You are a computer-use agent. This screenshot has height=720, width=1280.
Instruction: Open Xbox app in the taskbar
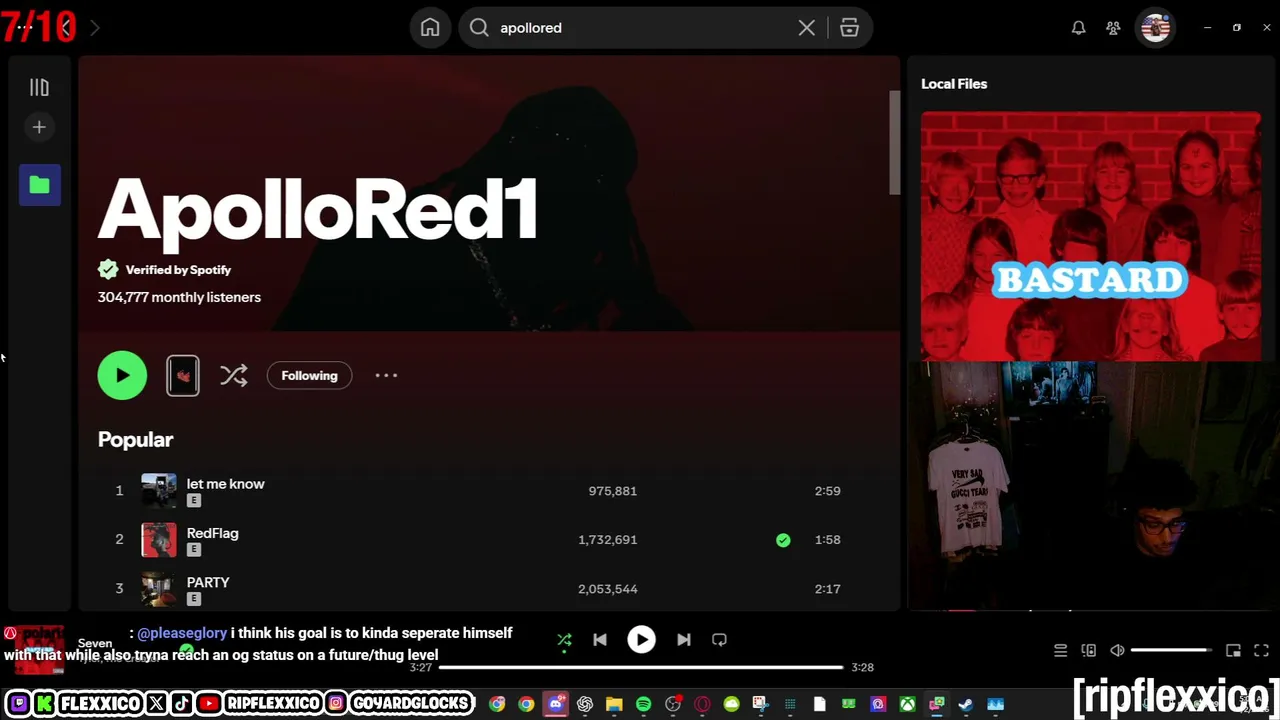[x=907, y=704]
